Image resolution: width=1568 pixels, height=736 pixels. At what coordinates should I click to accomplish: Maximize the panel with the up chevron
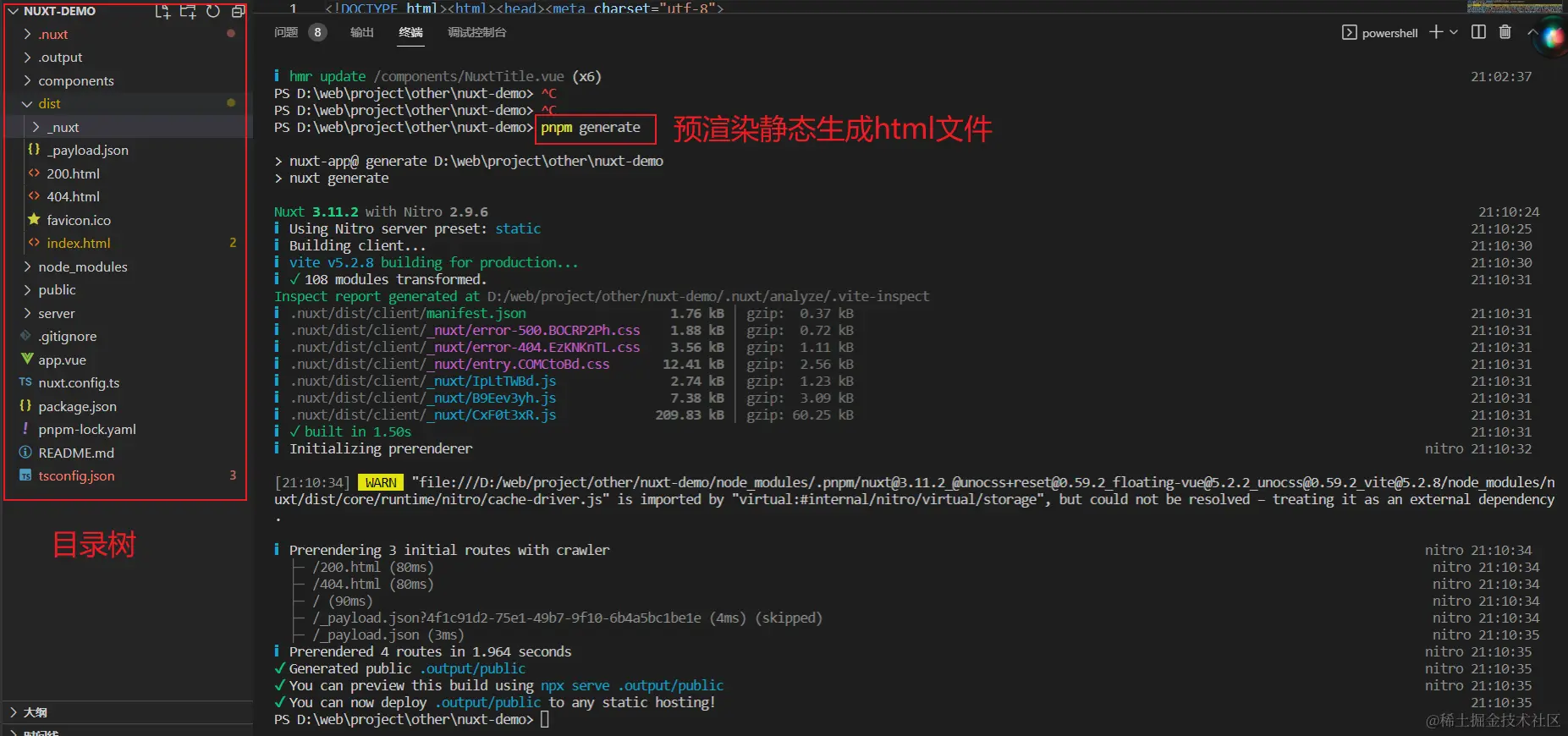(1532, 32)
